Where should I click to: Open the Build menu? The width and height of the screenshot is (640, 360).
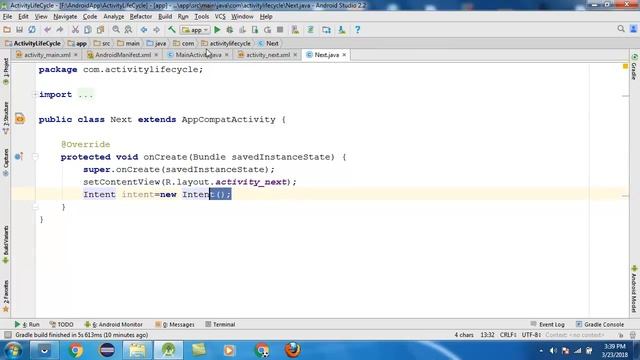165,17
